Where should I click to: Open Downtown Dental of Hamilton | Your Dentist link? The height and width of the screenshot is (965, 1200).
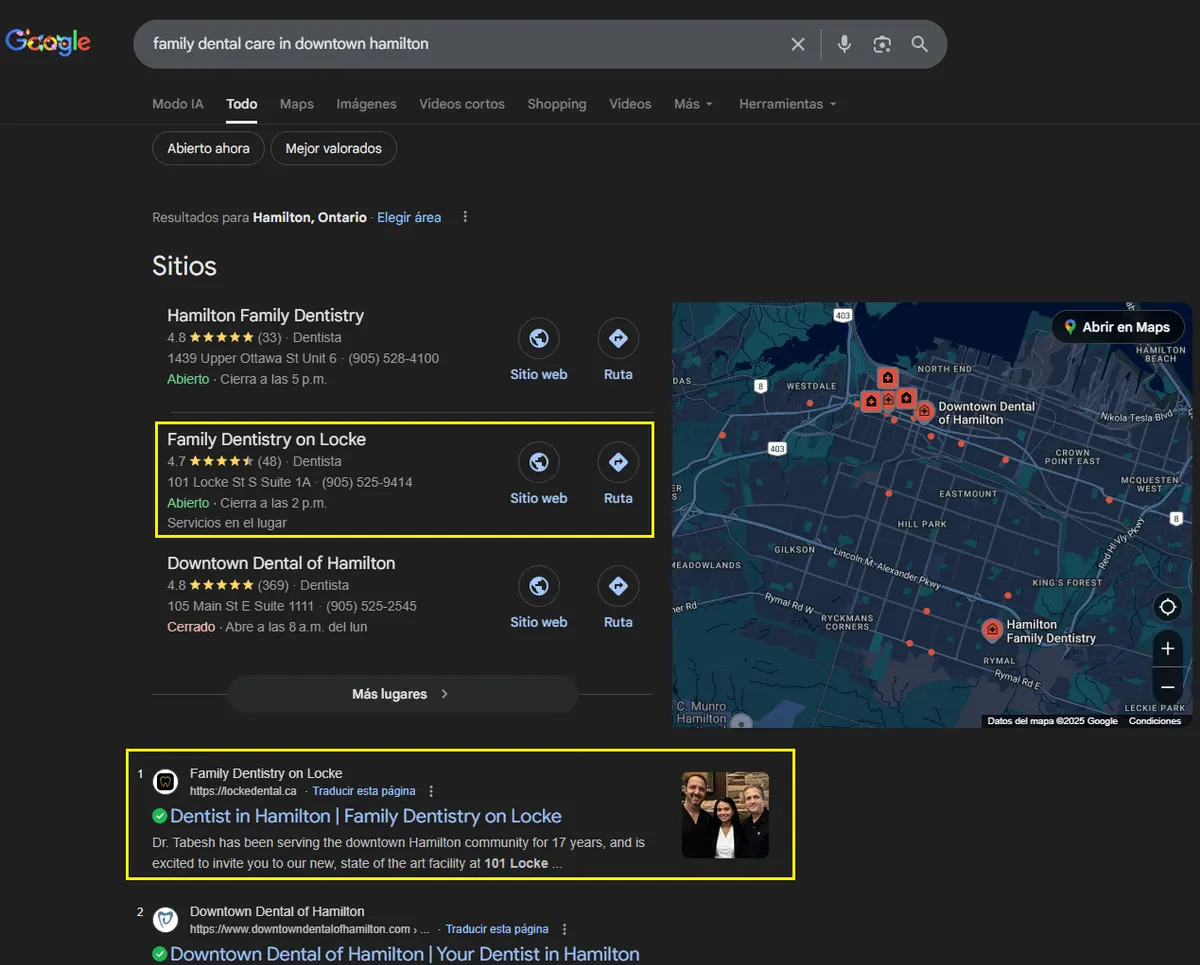pos(405,954)
